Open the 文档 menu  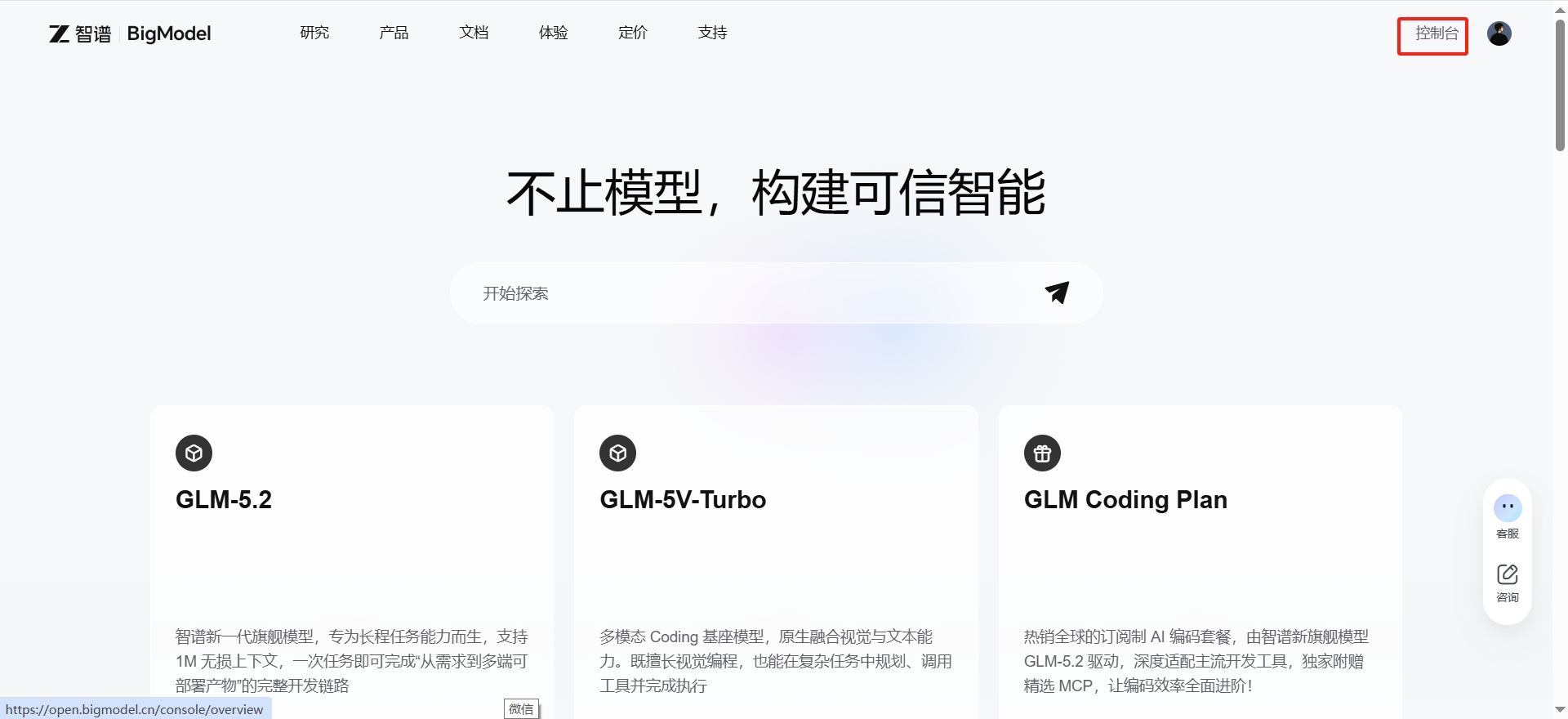click(474, 33)
